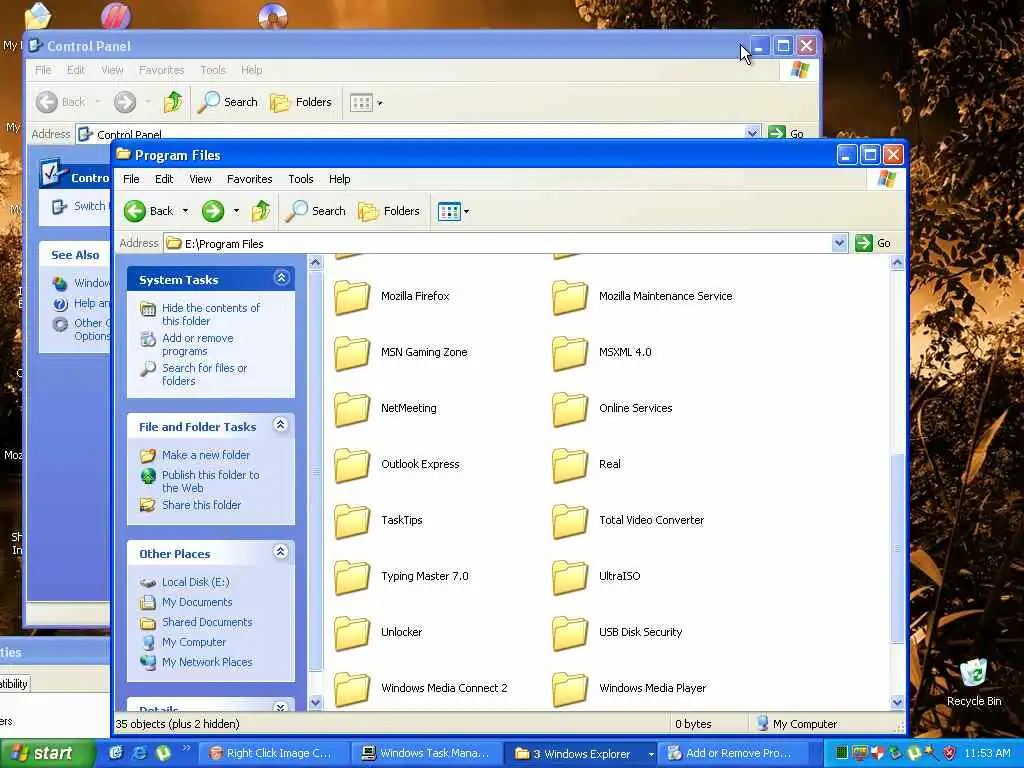Select the UltraISO folder icon
Image resolution: width=1024 pixels, height=768 pixels.
(x=570, y=578)
